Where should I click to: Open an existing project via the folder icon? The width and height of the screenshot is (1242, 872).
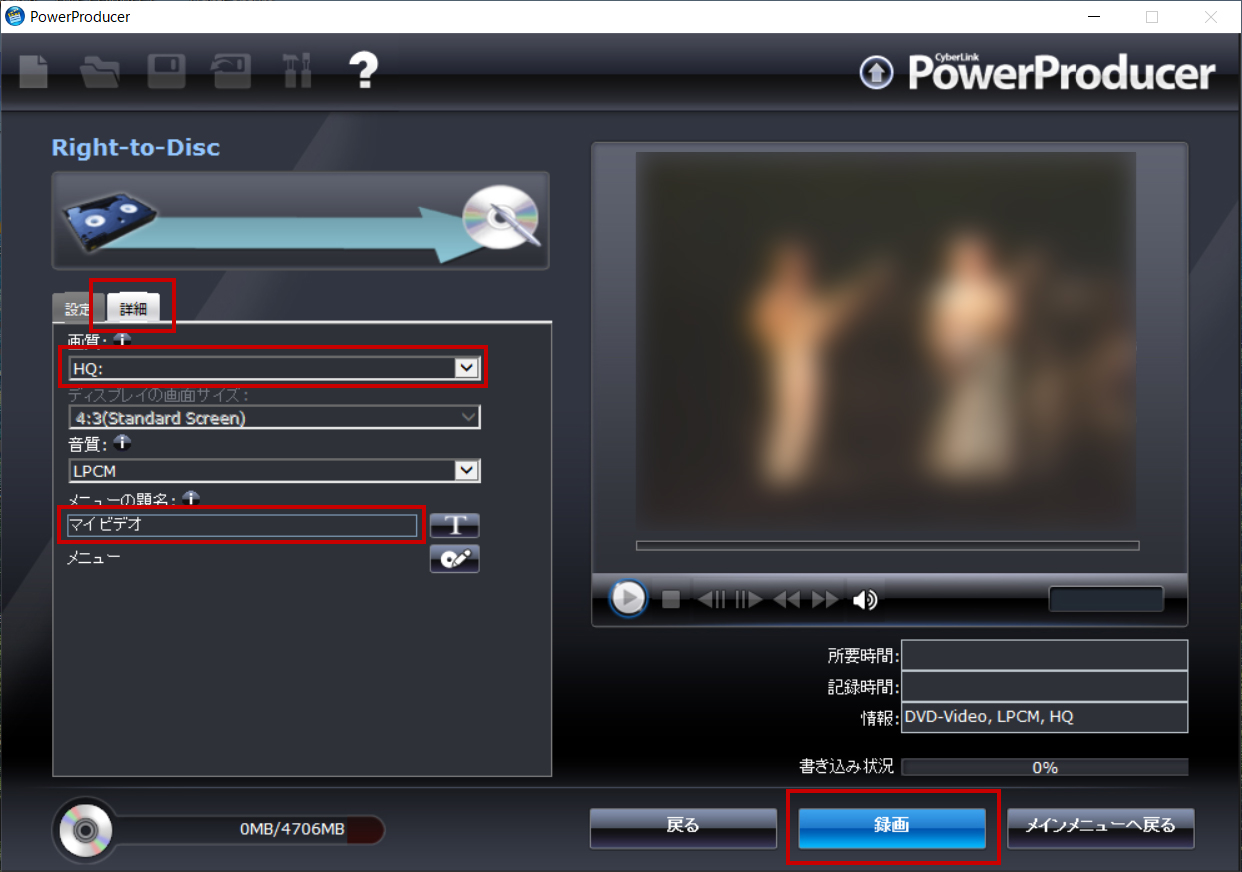[100, 72]
